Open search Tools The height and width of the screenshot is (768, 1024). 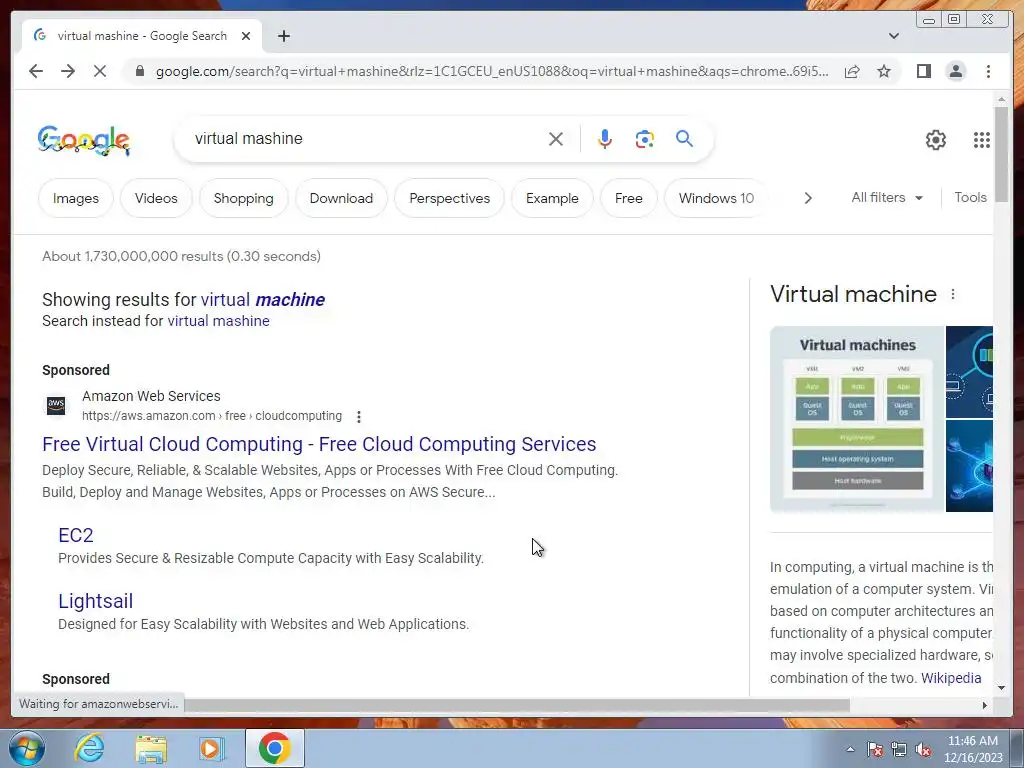click(x=970, y=197)
